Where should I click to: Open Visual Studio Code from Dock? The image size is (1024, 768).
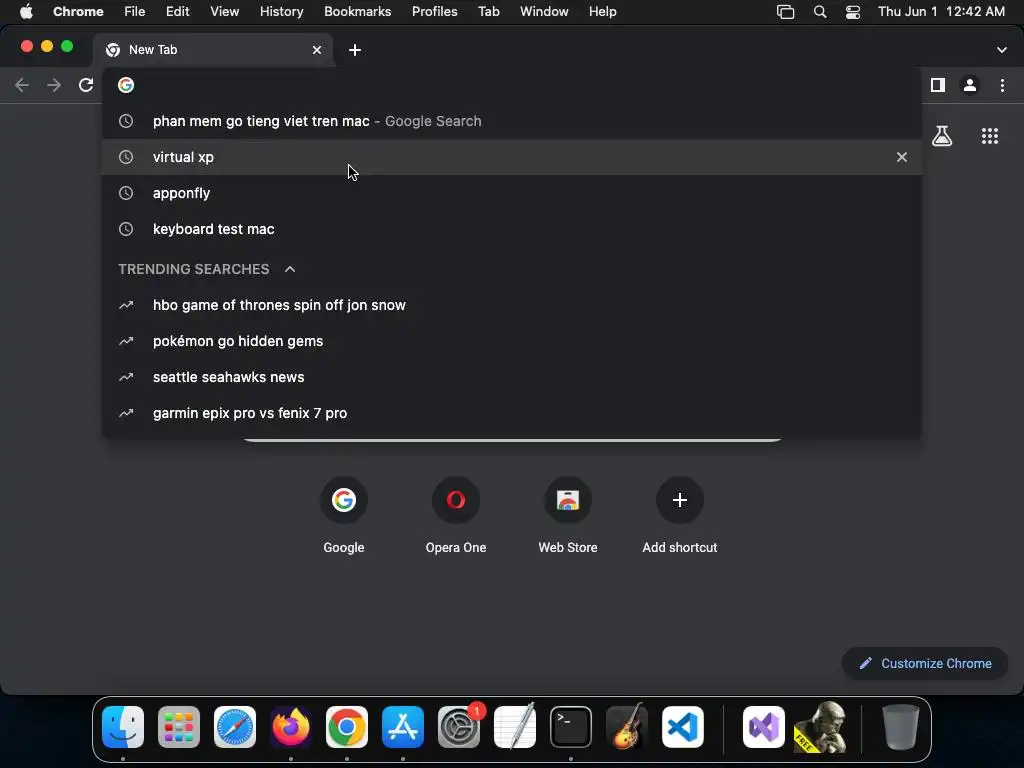683,727
